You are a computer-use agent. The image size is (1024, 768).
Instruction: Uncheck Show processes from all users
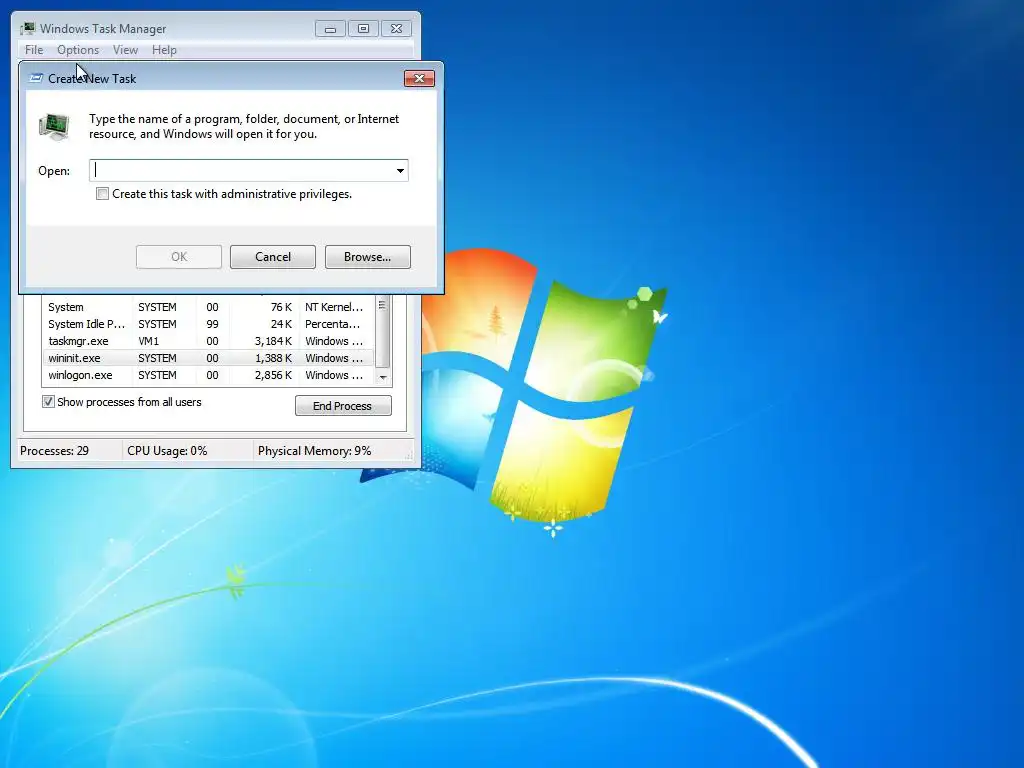coord(48,402)
